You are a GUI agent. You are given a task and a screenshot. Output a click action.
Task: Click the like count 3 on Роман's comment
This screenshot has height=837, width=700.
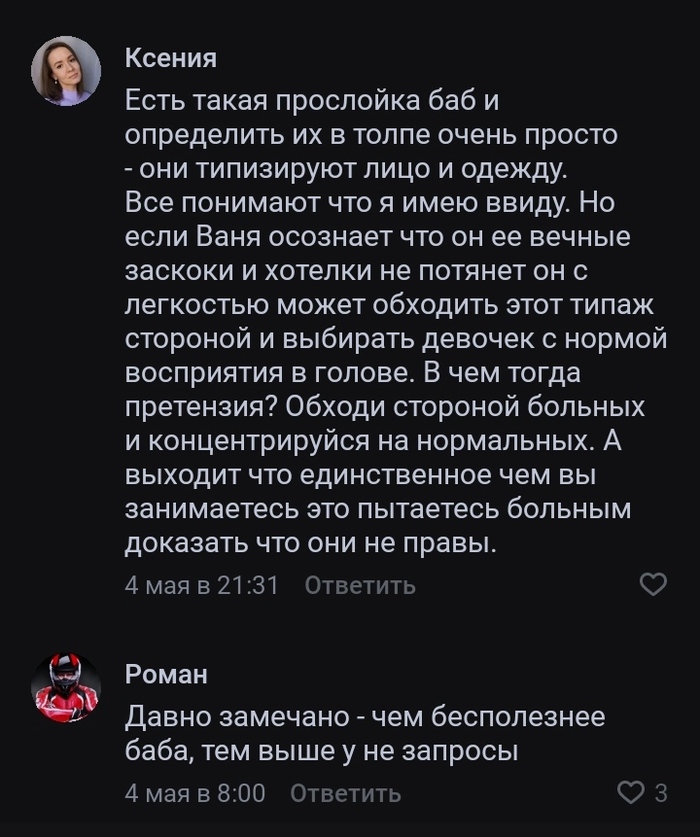[660, 793]
